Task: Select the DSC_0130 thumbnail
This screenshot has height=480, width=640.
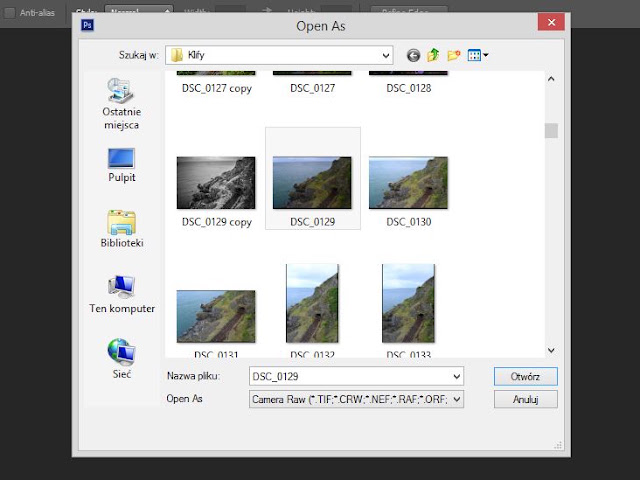Action: [408, 182]
